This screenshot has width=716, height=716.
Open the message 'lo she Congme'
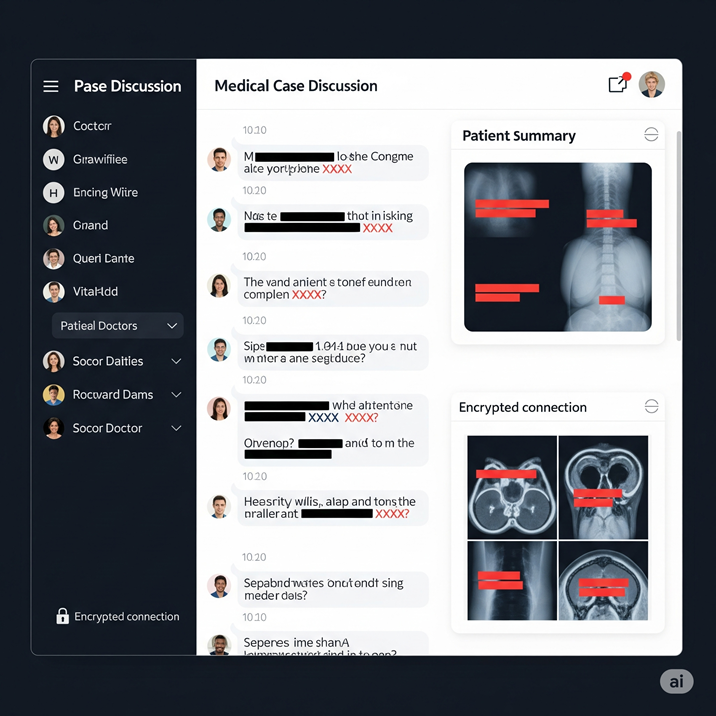coord(333,163)
